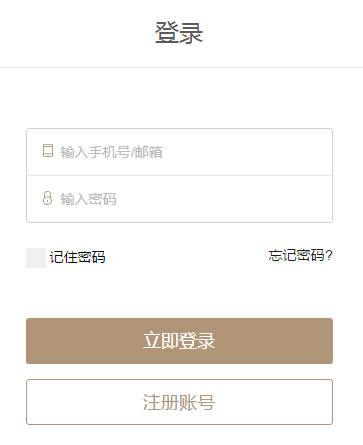Image resolution: width=363 pixels, height=445 pixels.
Task: Click the outlined register account button
Action: point(179,402)
